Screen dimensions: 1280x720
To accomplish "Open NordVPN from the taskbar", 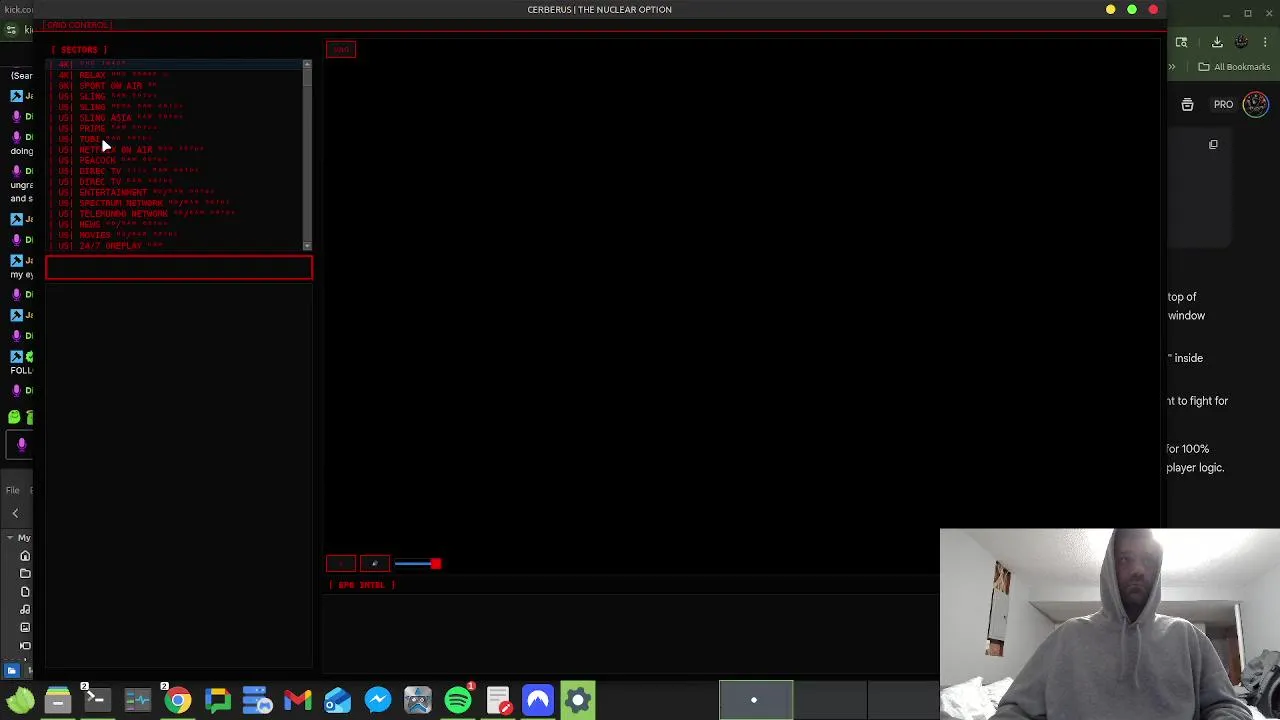I will 537,700.
